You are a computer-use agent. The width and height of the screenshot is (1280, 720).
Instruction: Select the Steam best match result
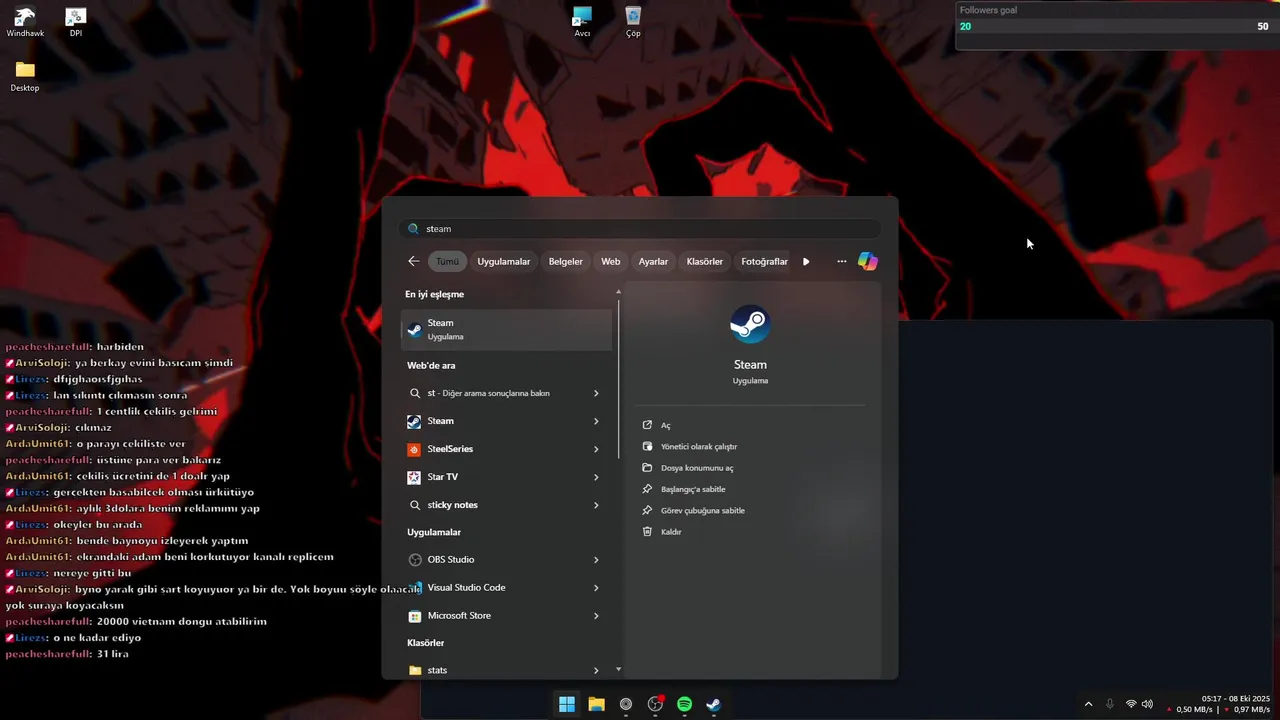point(506,329)
